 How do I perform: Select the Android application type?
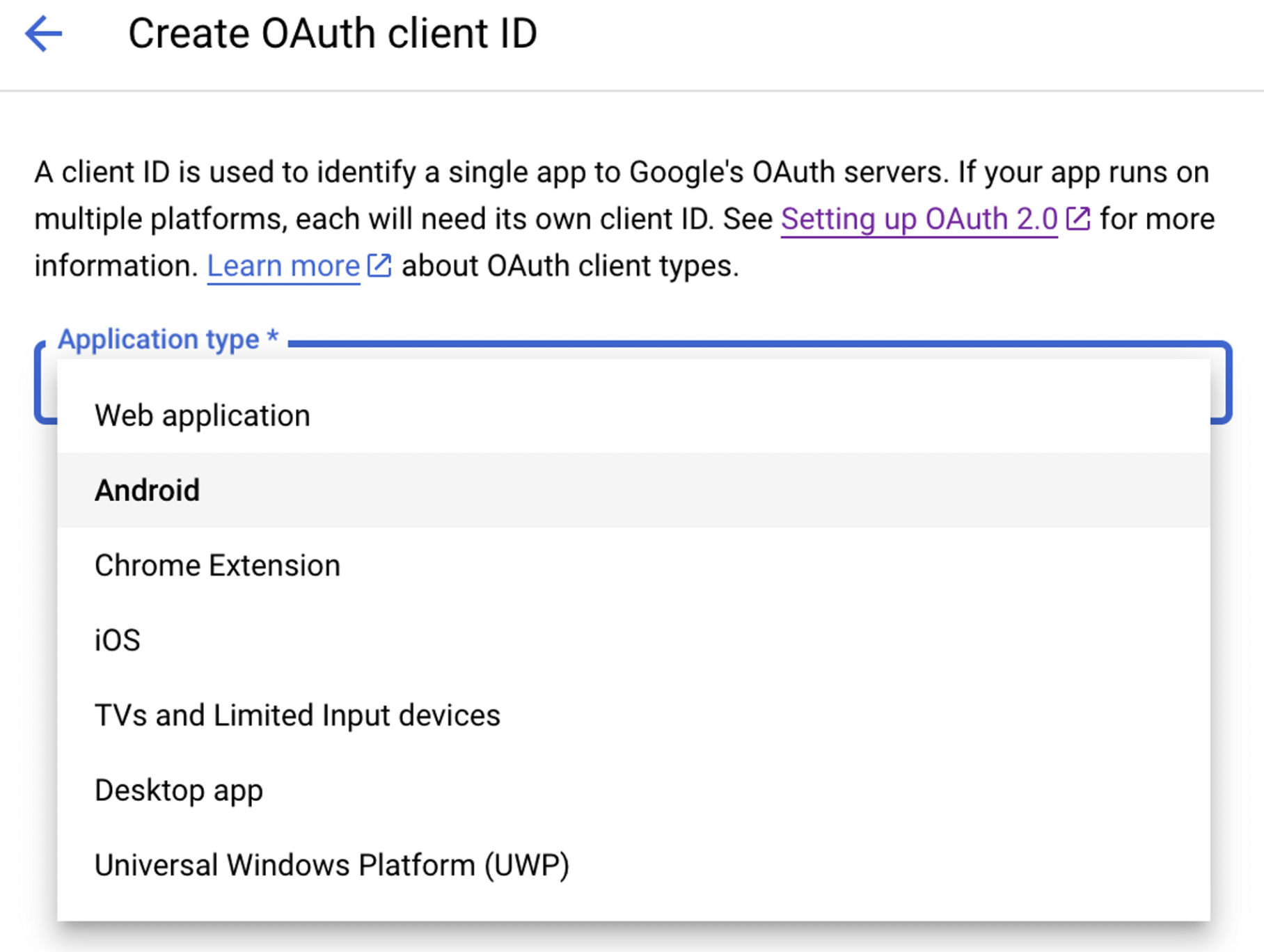point(633,491)
